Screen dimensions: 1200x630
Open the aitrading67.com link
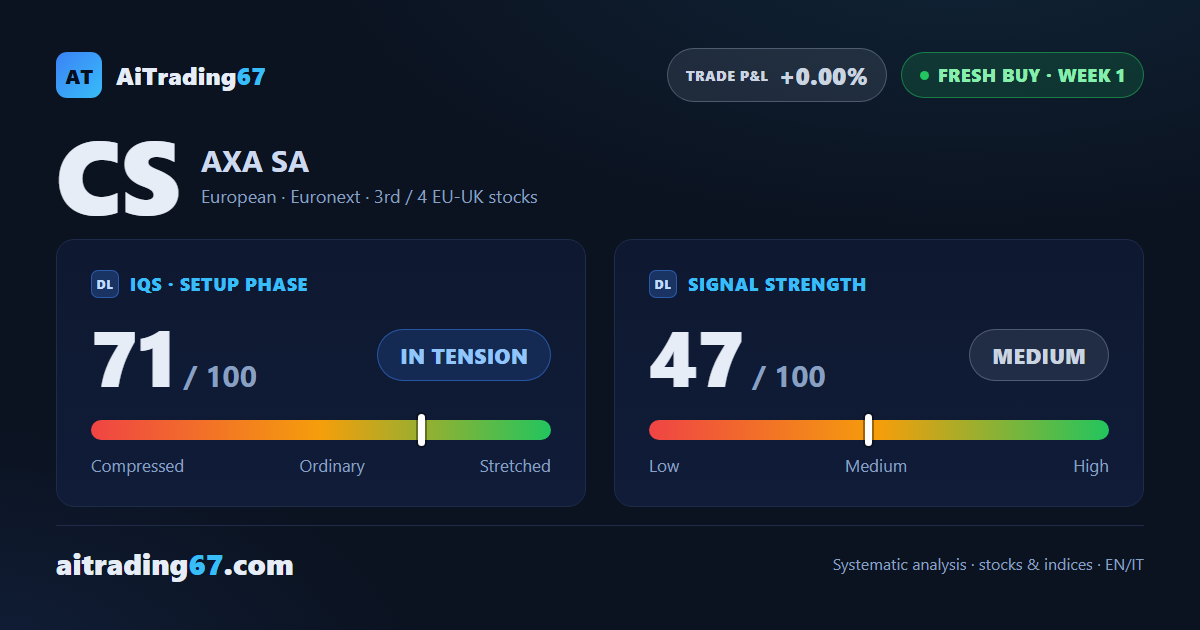coord(175,566)
